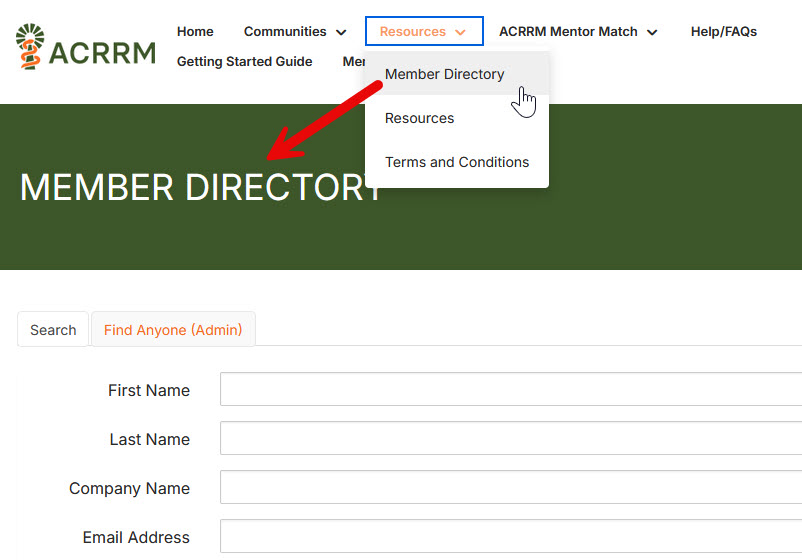Open the Getting Started Guide
Viewport: 802px width, 560px height.
tap(244, 61)
